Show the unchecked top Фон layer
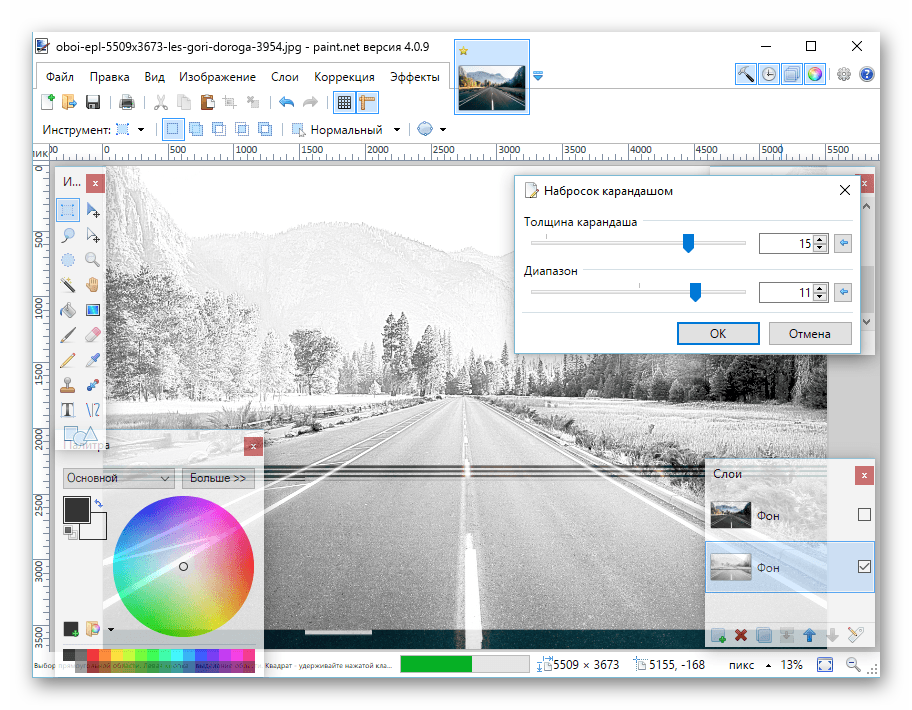 click(864, 515)
